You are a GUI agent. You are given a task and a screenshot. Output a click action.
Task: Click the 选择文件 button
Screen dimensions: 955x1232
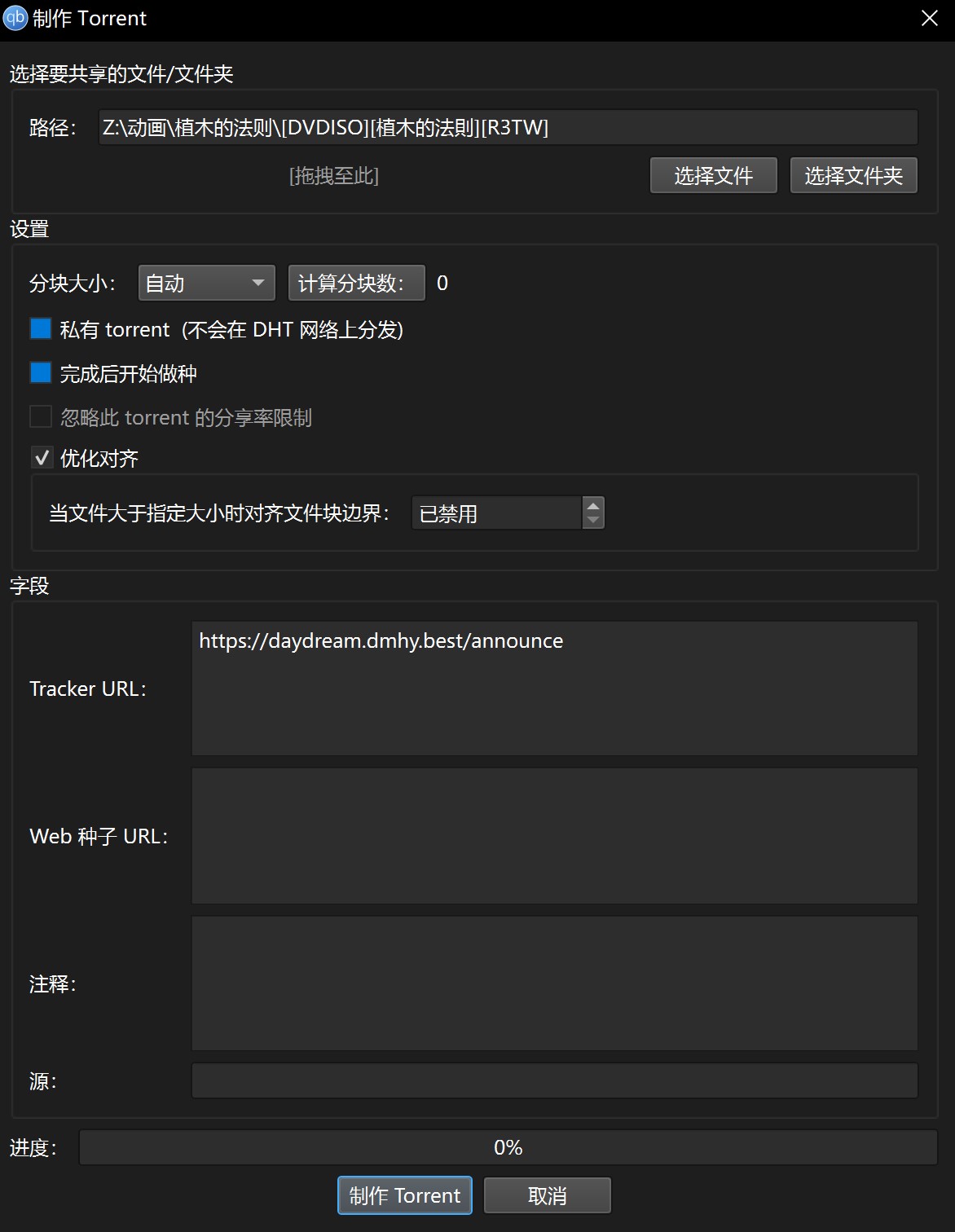(x=714, y=176)
